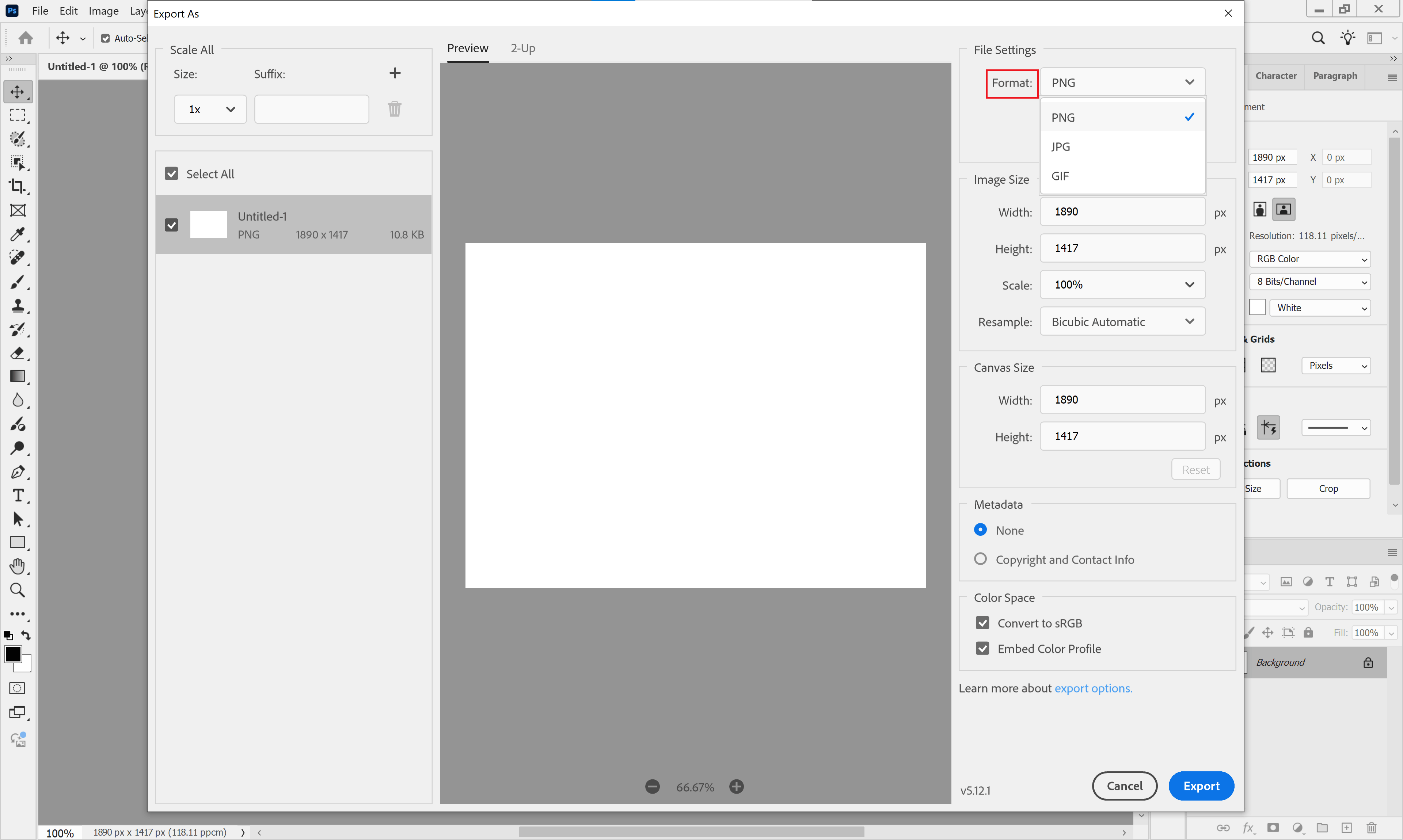The image size is (1403, 840).
Task: Choose Copyright and Contact Info metadata
Action: point(980,559)
